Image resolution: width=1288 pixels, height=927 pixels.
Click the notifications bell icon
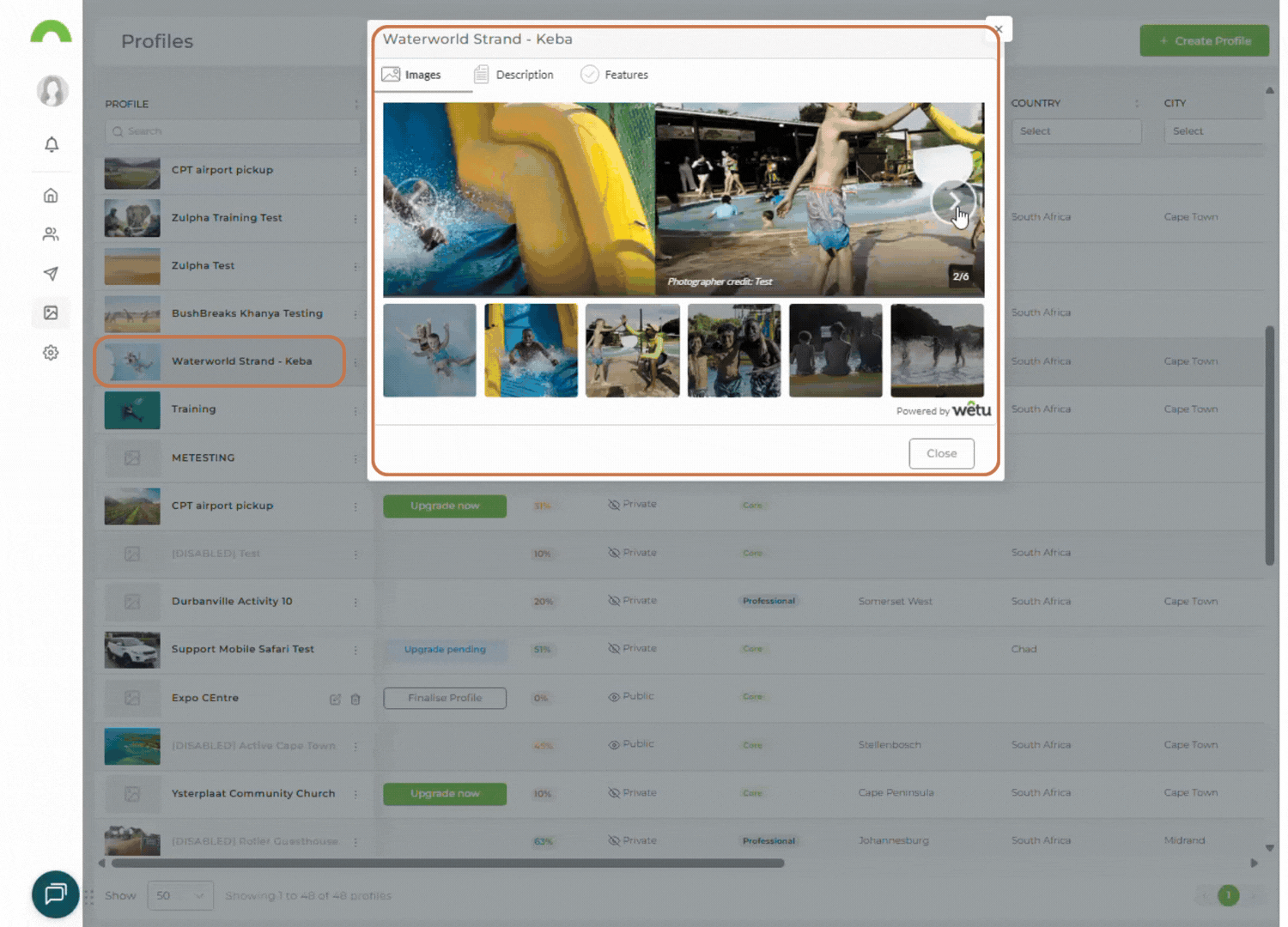[x=52, y=144]
